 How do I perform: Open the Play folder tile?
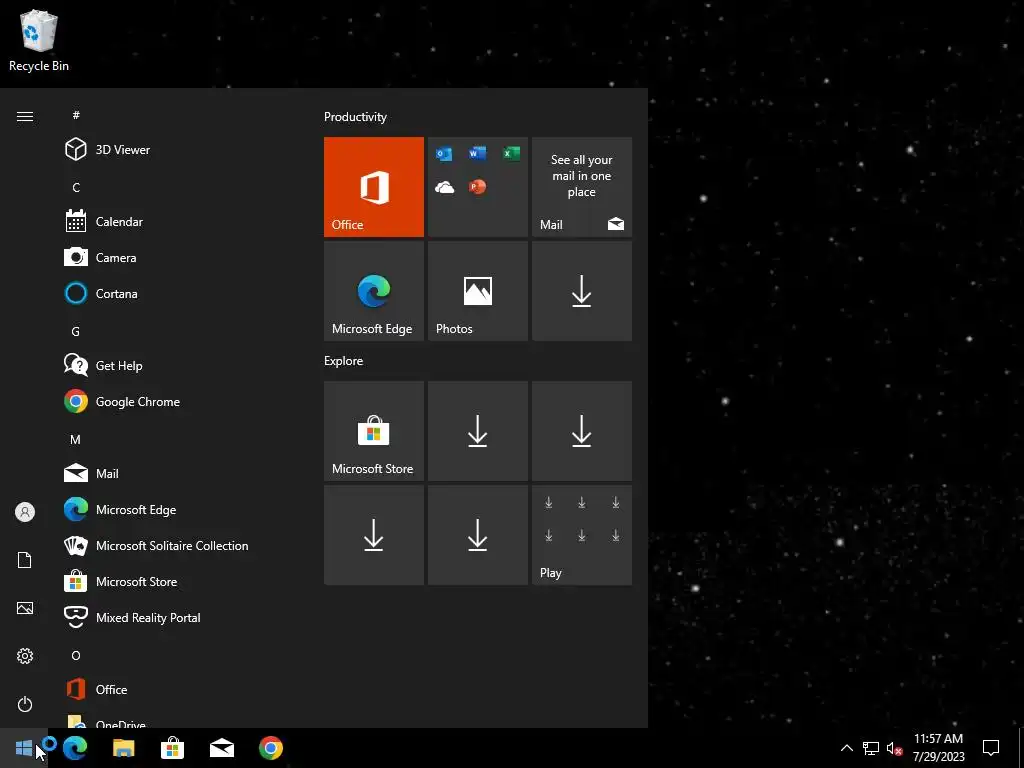[x=582, y=535]
